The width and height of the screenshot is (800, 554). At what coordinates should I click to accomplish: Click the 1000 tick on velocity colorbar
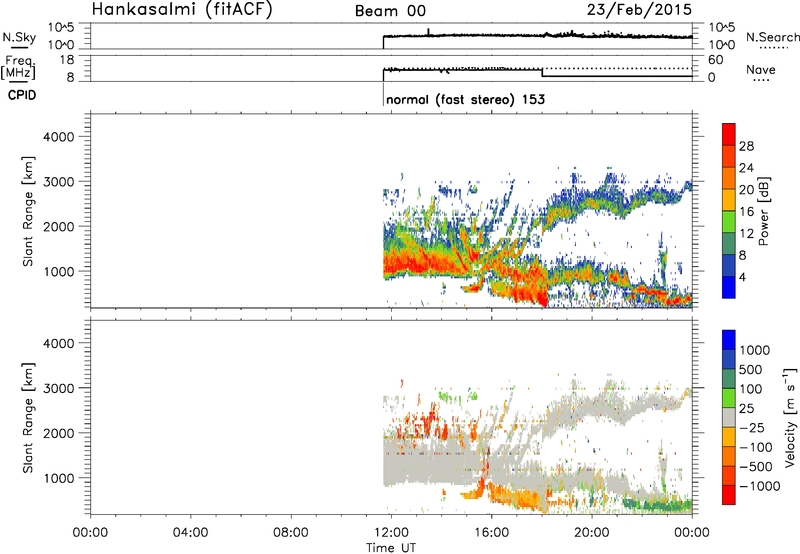point(755,350)
